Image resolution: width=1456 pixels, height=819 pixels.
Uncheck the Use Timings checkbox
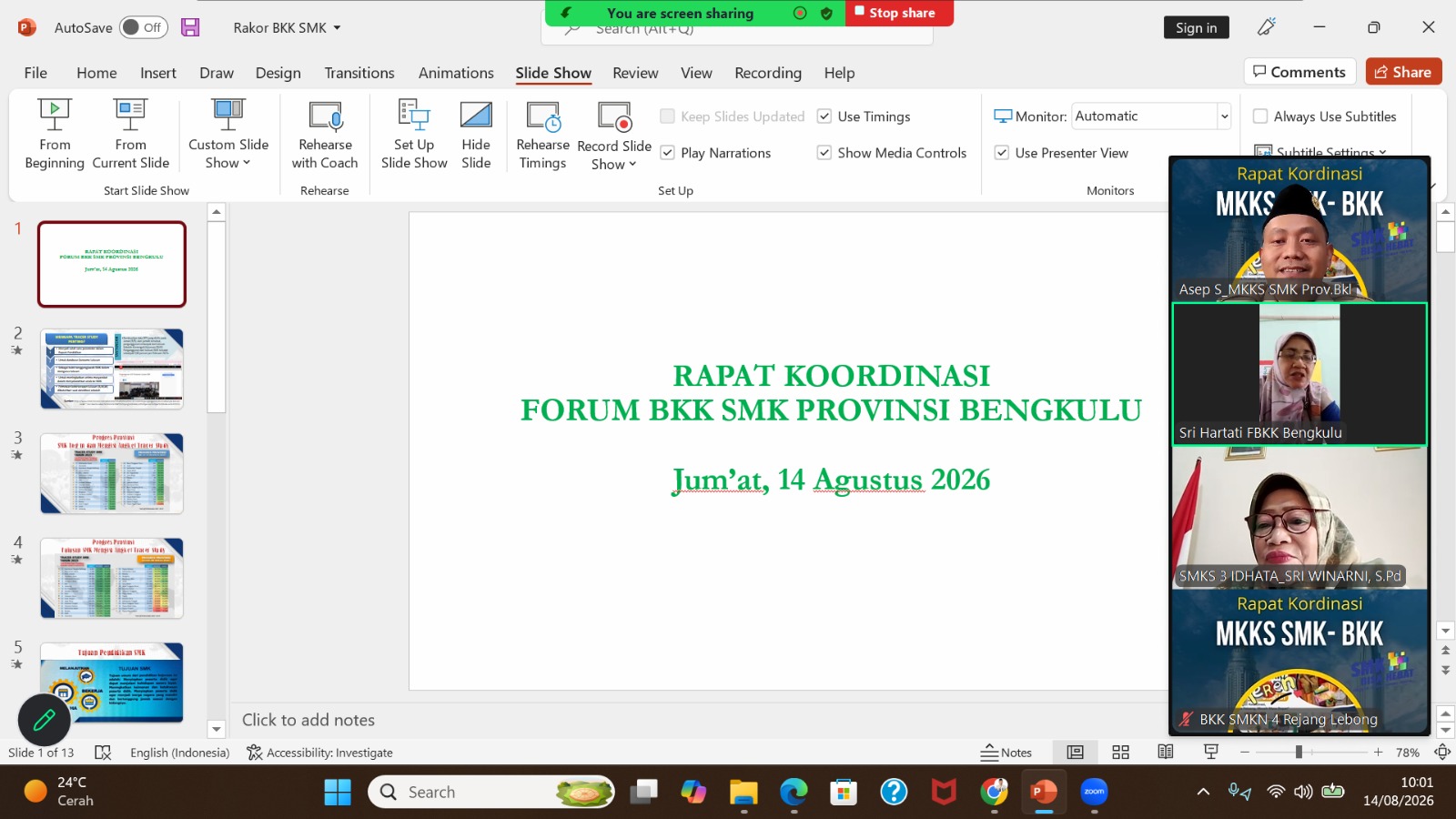tap(824, 116)
